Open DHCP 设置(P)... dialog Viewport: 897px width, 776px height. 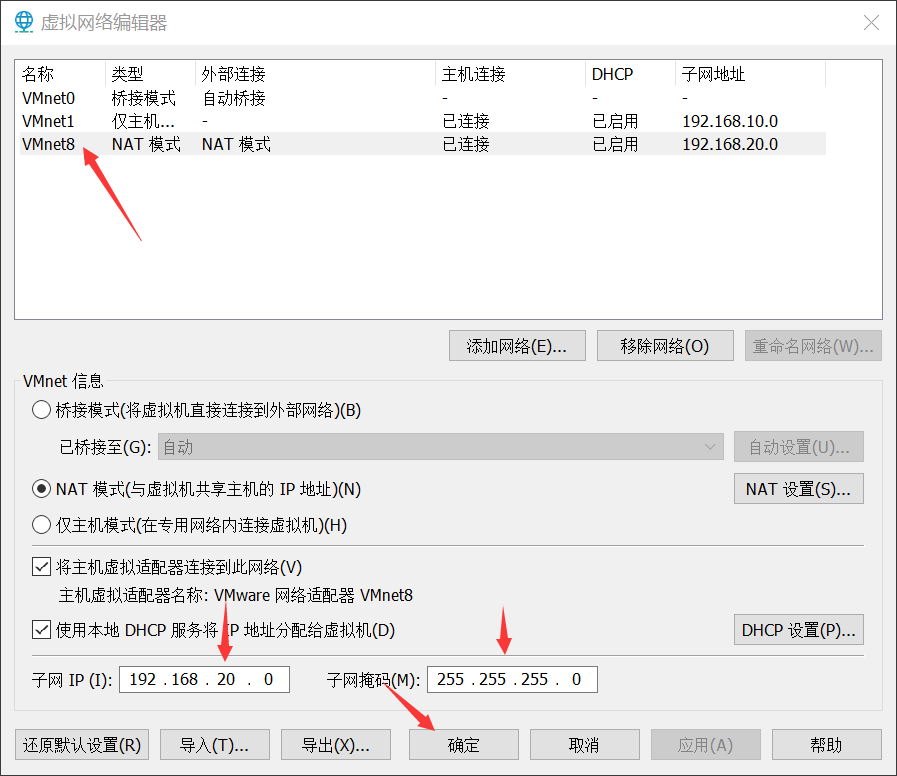click(799, 630)
